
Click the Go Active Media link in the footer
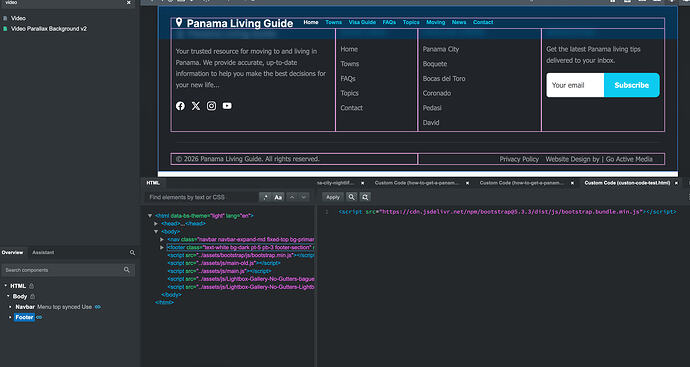629,159
